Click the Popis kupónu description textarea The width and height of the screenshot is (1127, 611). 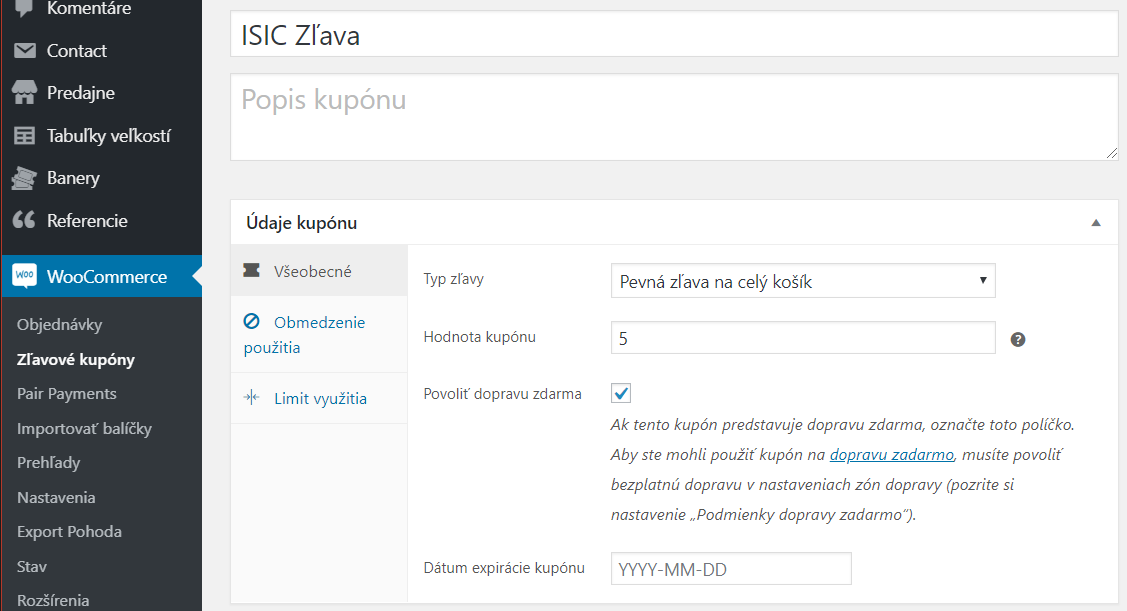[673, 117]
